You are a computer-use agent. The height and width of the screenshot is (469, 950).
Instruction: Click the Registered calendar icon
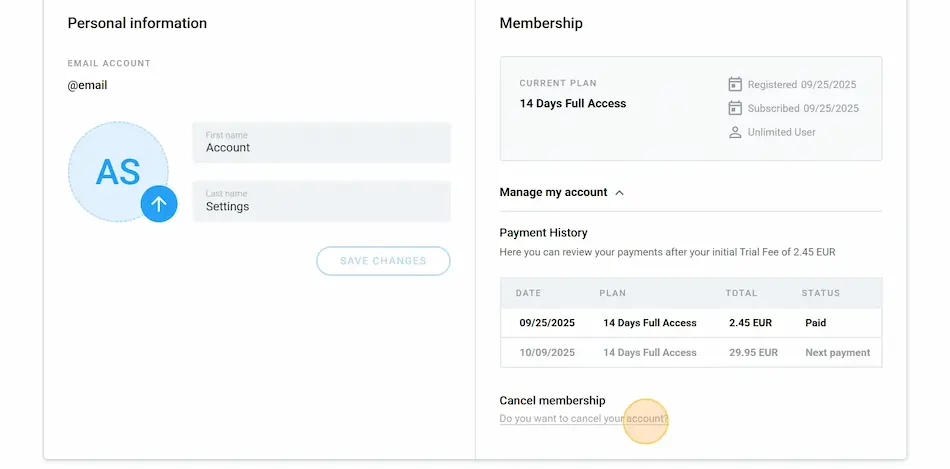click(735, 84)
